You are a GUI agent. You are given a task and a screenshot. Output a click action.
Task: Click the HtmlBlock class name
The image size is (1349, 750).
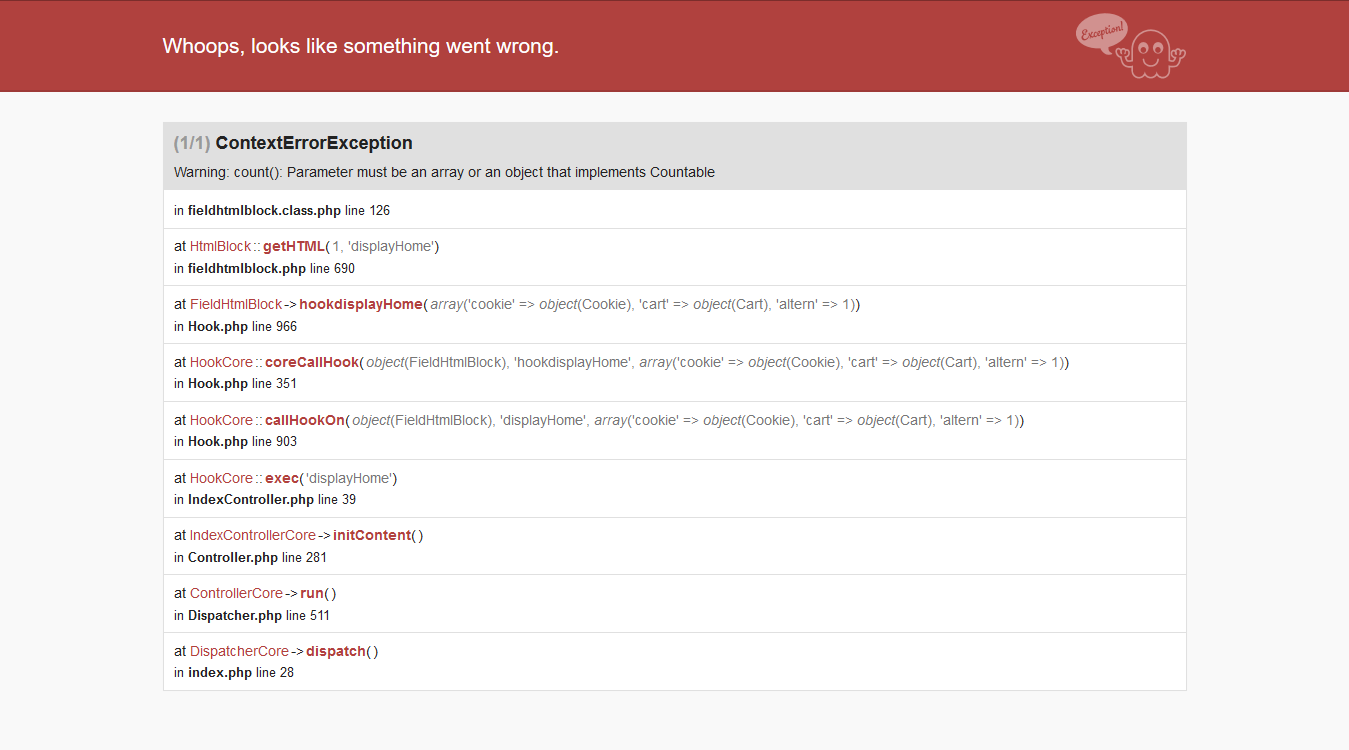220,246
